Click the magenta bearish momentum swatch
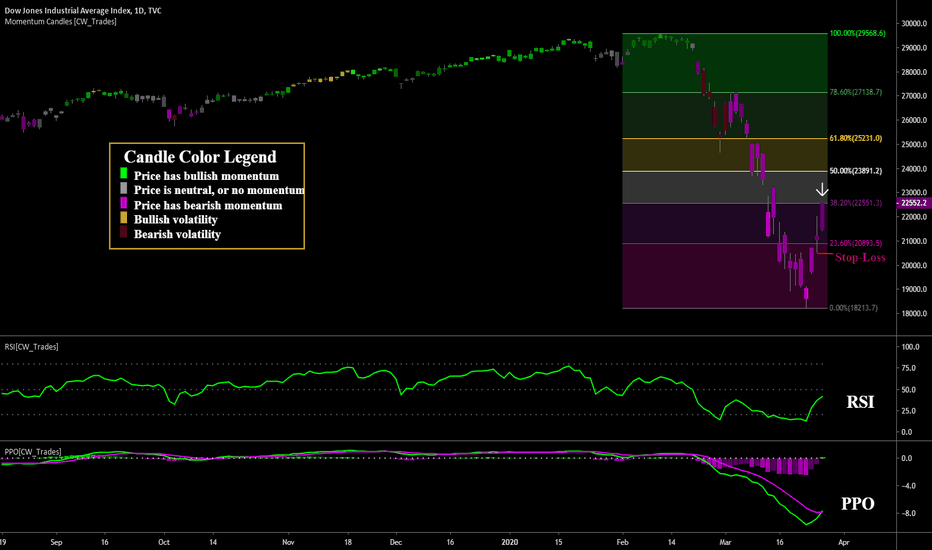Viewport: 932px width, 550px height. [x=124, y=203]
